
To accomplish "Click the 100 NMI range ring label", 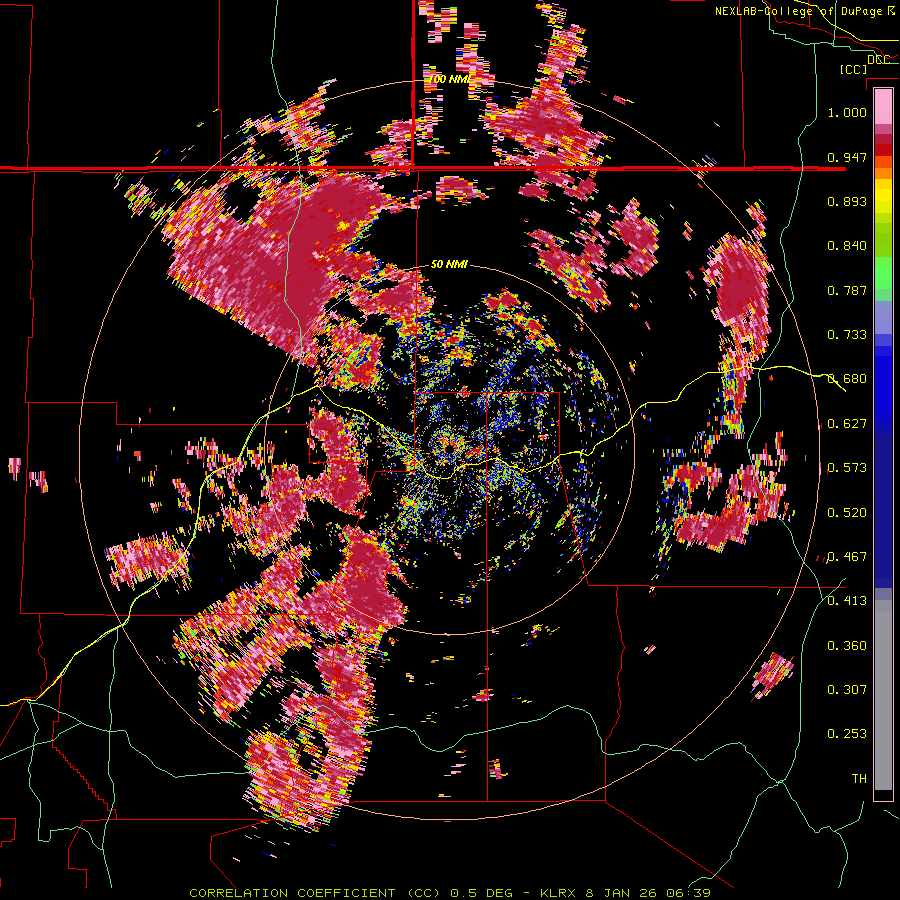I will 449,79.
